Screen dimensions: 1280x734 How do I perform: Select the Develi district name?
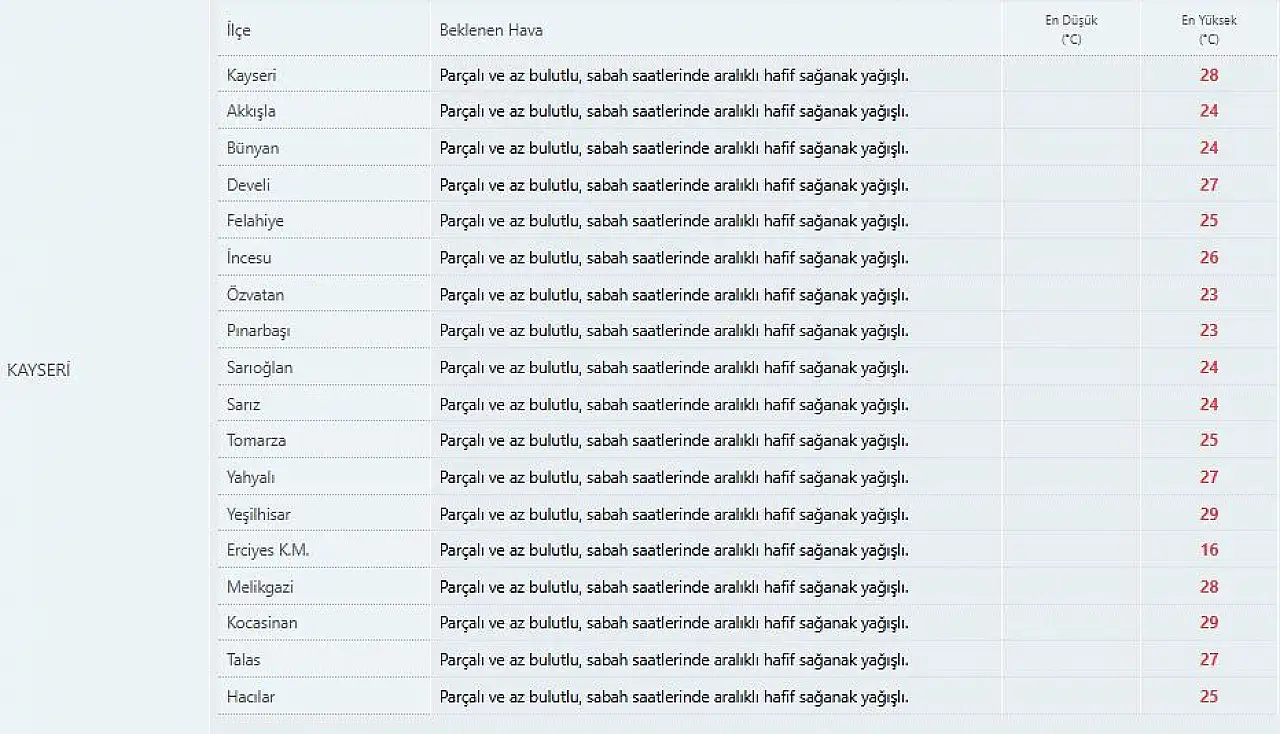[x=248, y=185]
